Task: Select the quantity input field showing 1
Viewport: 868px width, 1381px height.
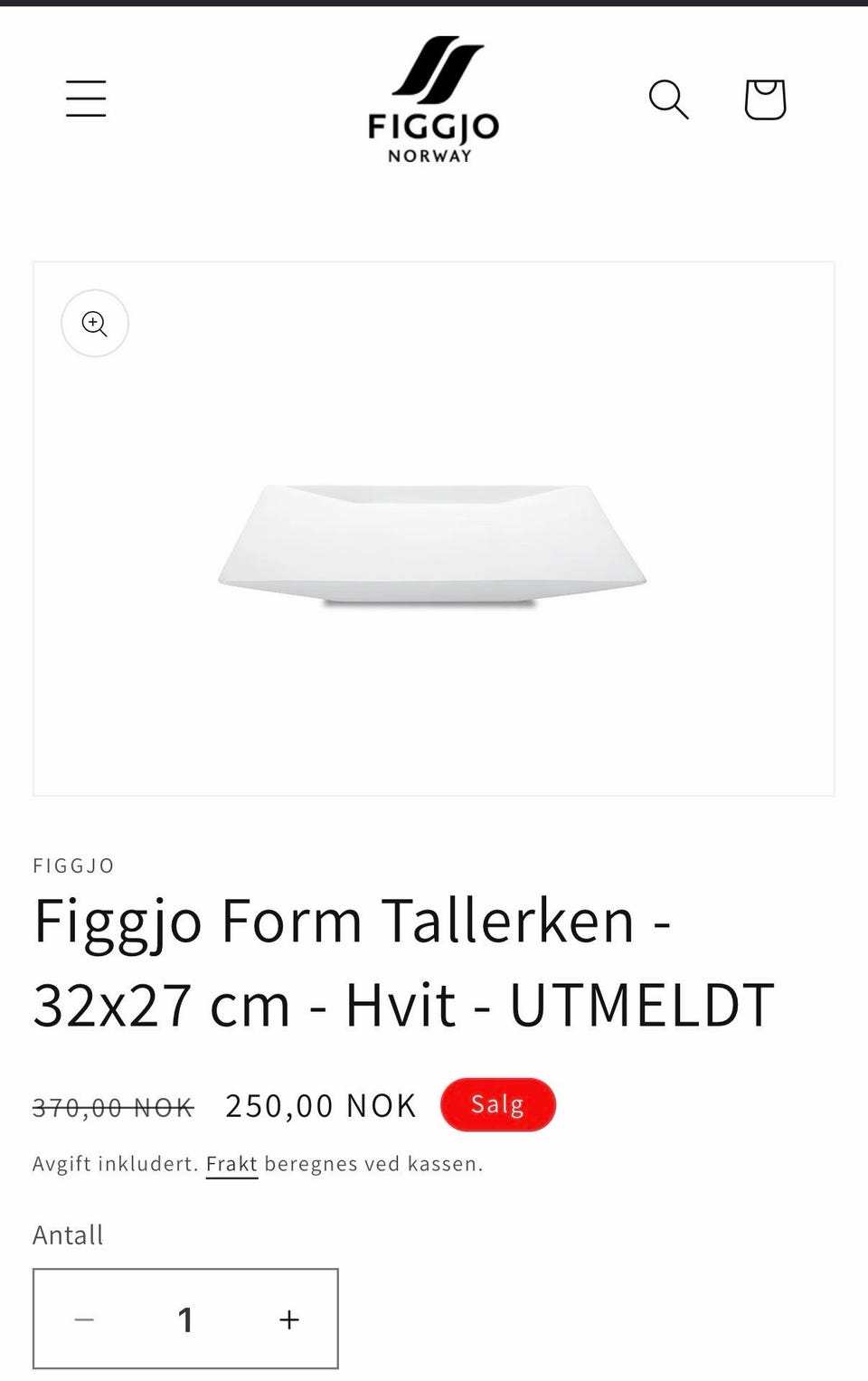Action: [x=186, y=1320]
